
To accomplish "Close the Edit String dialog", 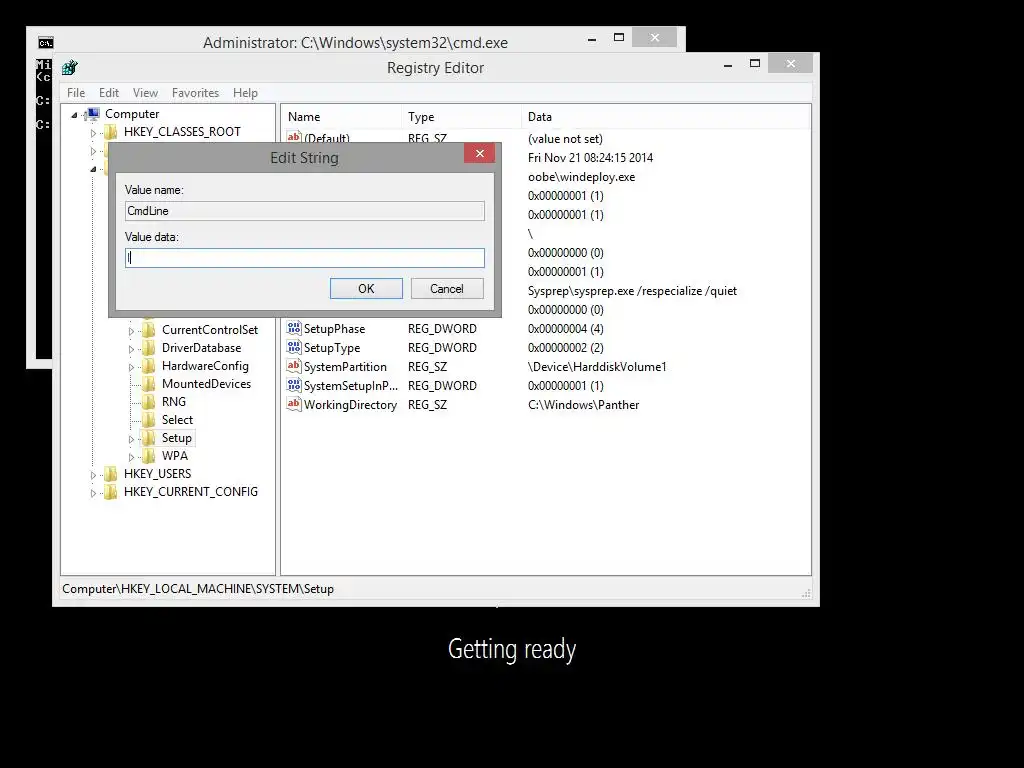I will 479,153.
